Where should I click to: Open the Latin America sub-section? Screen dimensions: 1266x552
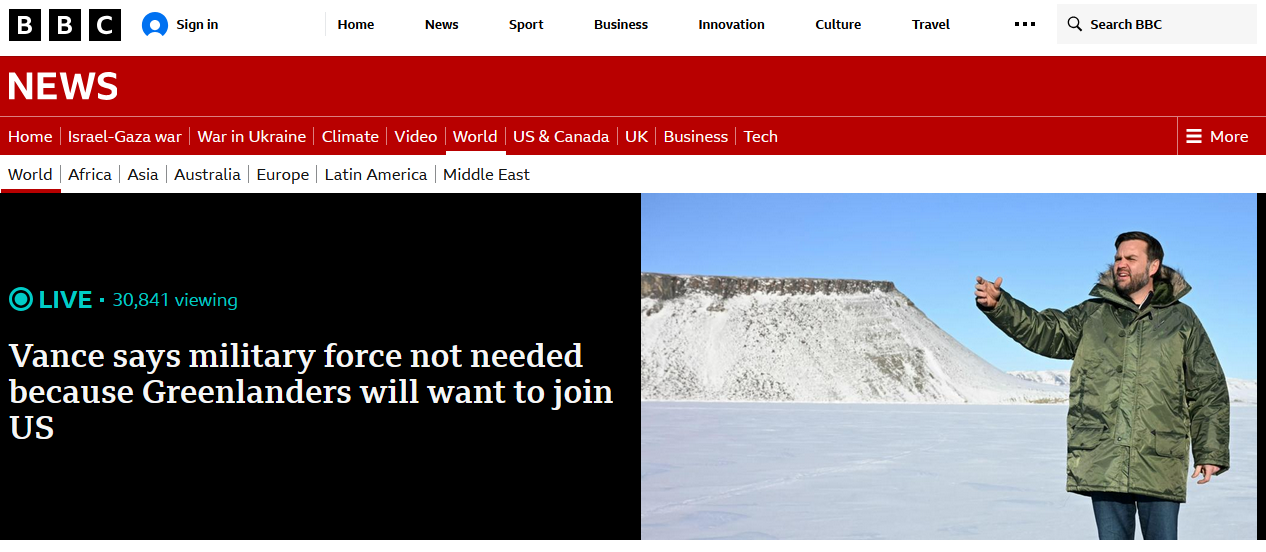point(376,174)
